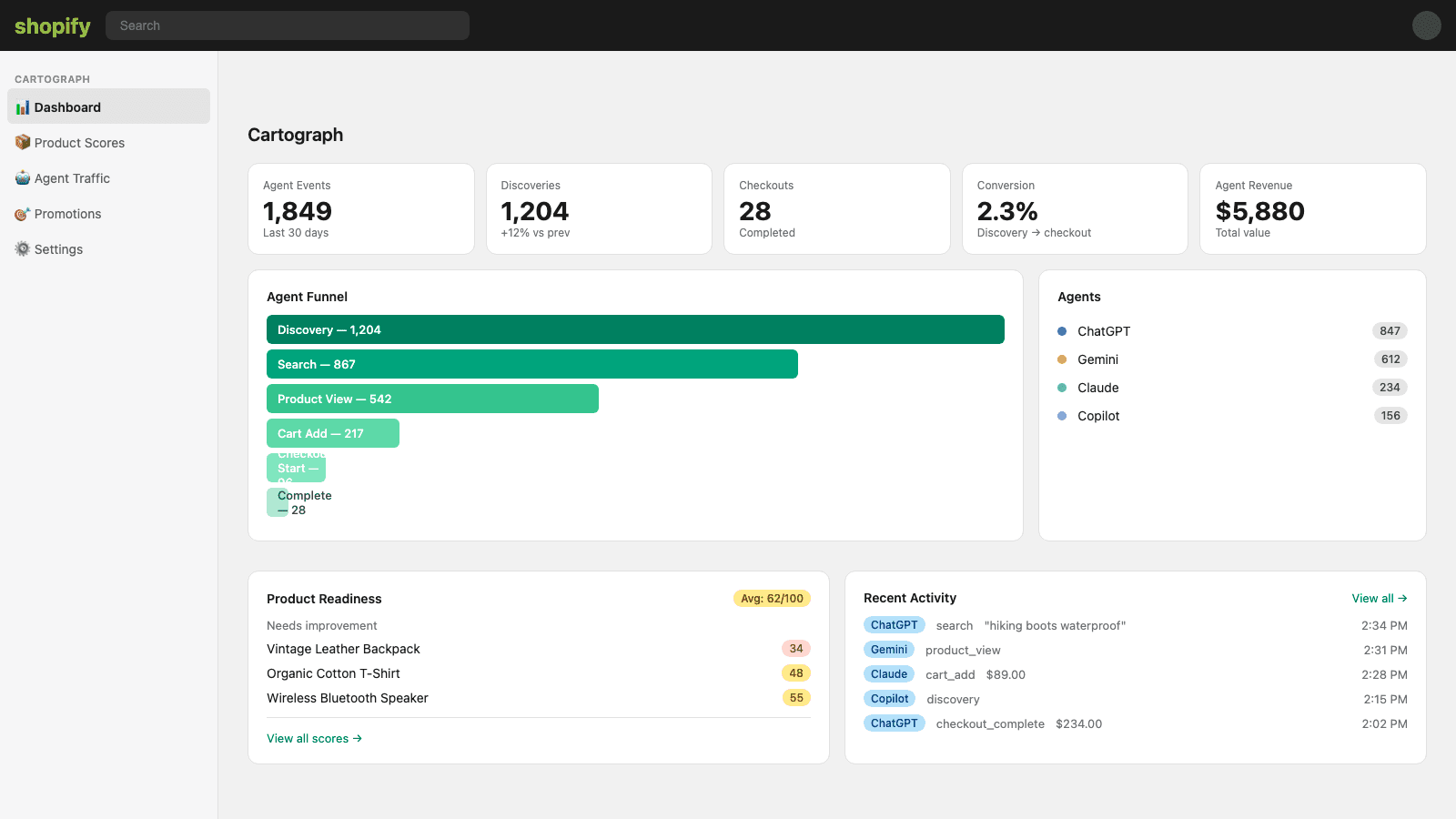
Task: Click the blue dot beside ChatGPT agent
Action: pos(1062,331)
